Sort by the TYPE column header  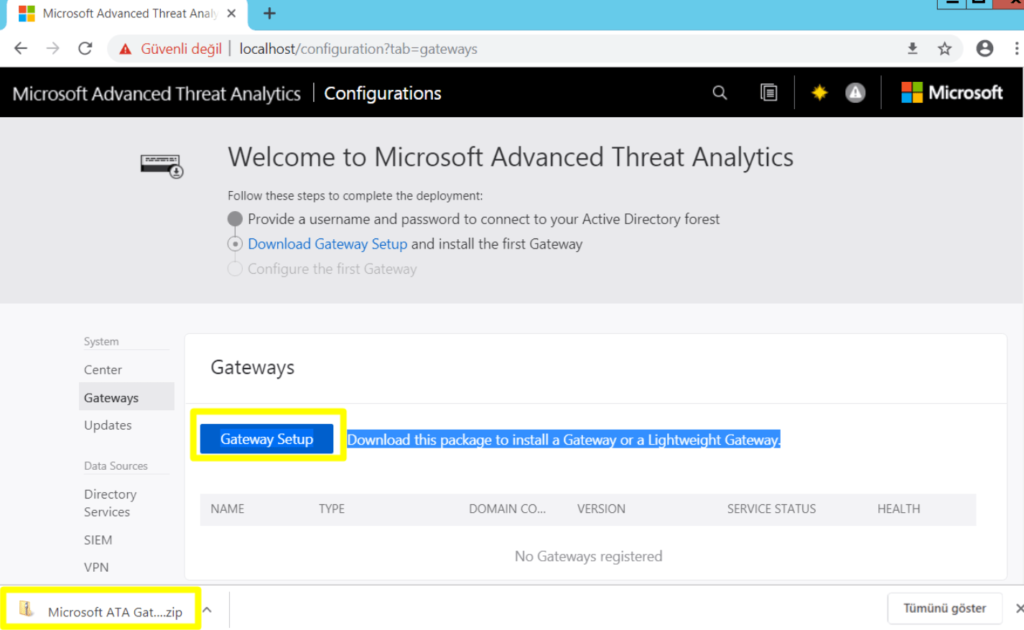coord(332,509)
